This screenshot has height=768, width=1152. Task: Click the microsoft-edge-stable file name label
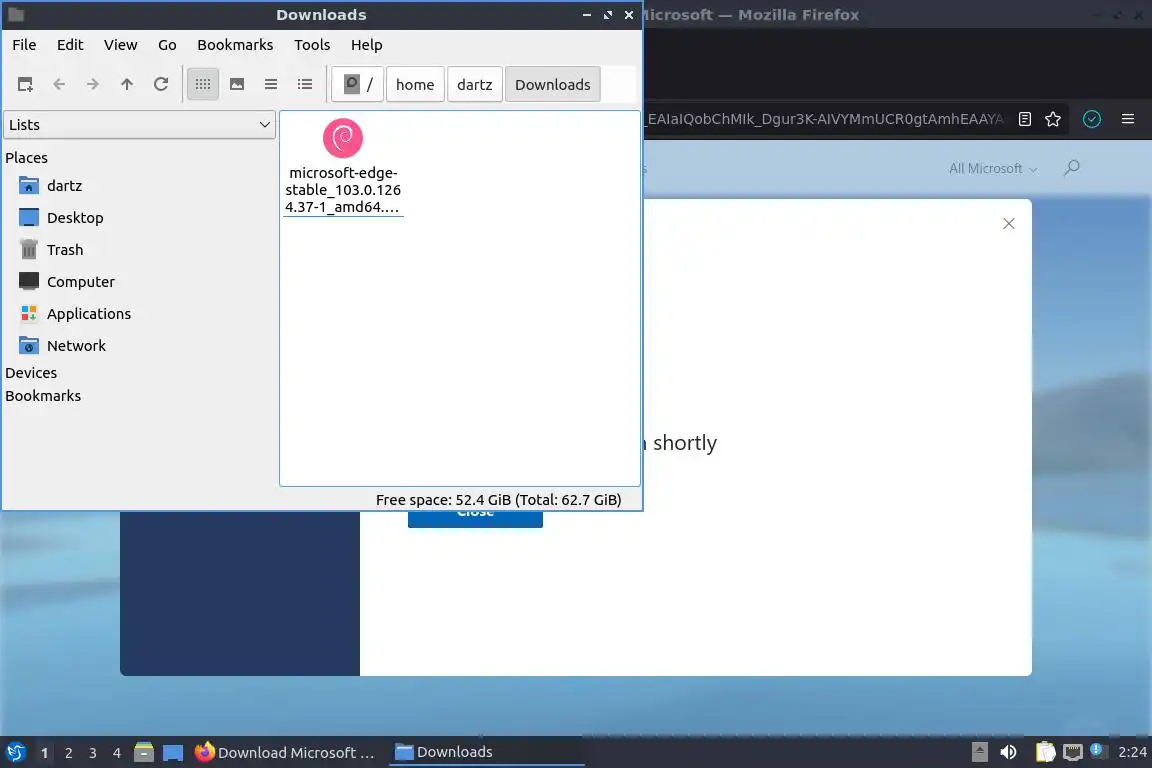pyautogui.click(x=343, y=190)
